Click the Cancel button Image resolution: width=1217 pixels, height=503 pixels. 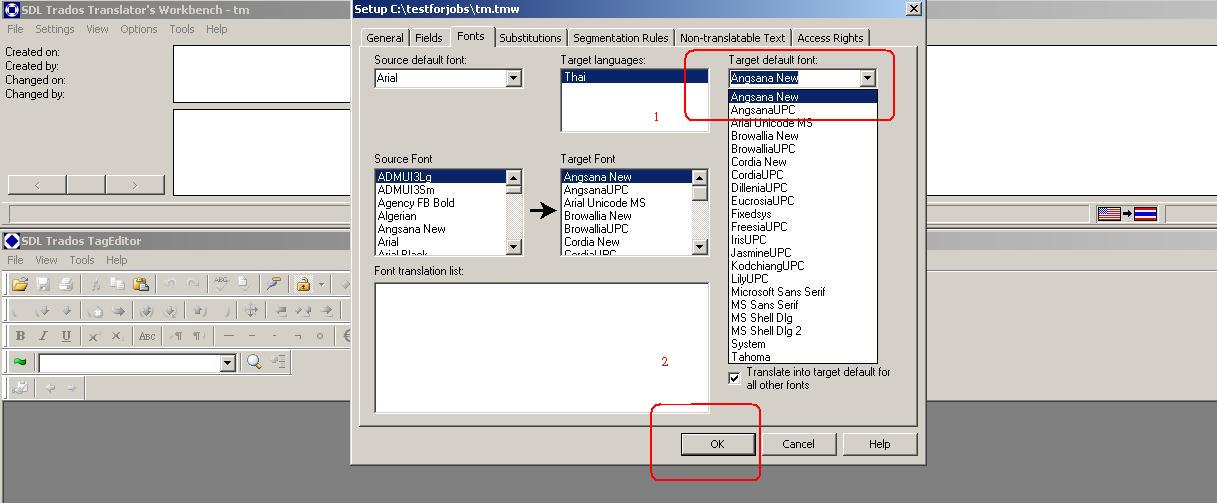click(798, 444)
